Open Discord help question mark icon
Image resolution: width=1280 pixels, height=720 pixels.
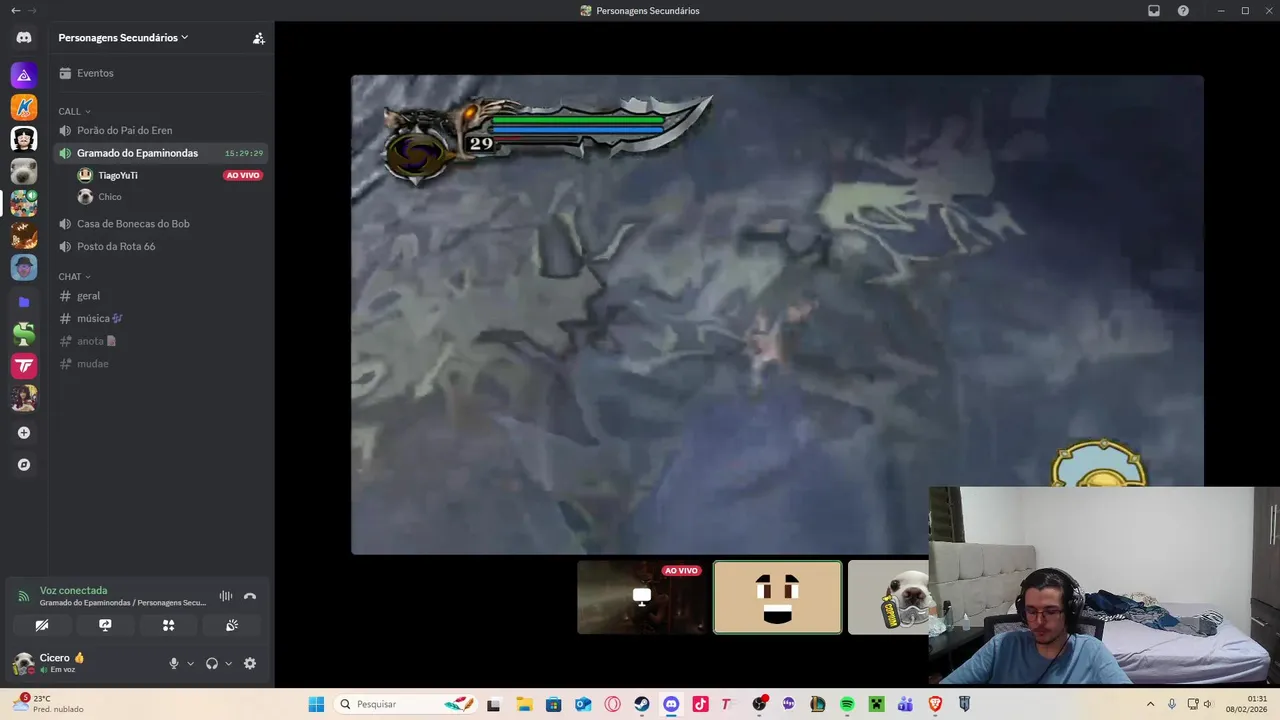[1183, 11]
